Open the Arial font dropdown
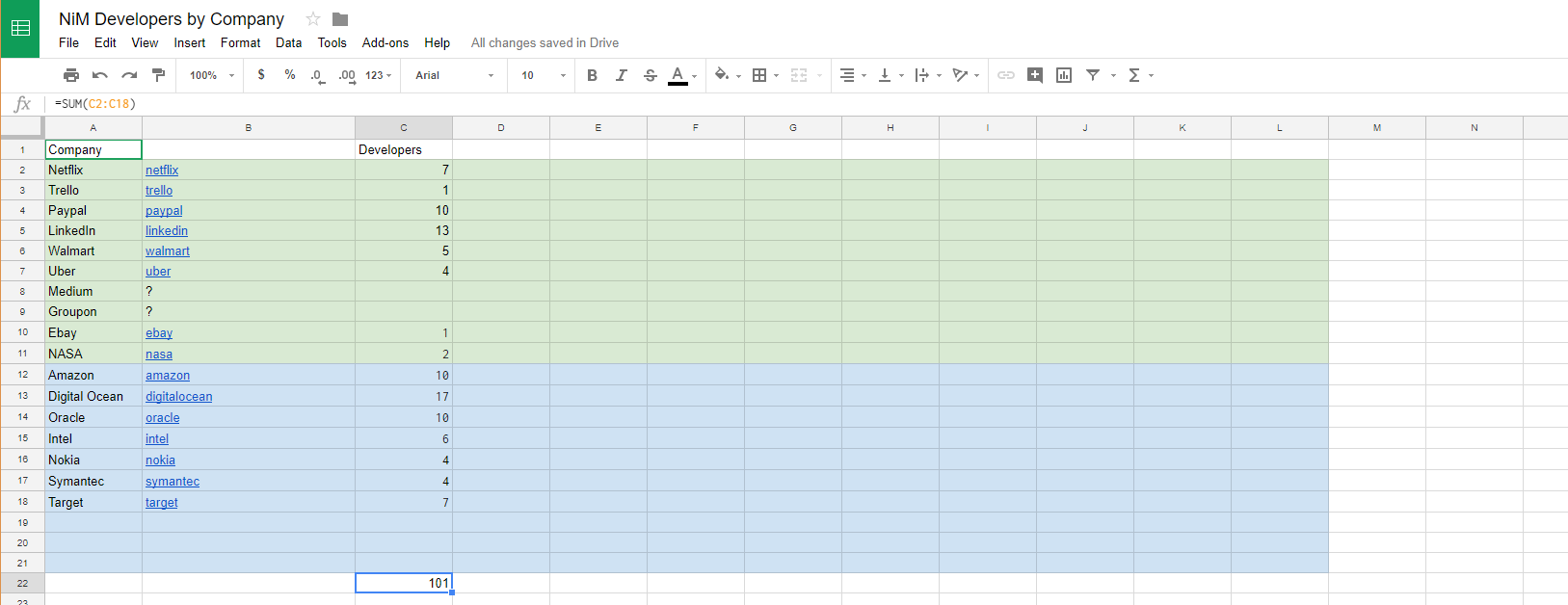The image size is (1568, 605). (x=454, y=75)
